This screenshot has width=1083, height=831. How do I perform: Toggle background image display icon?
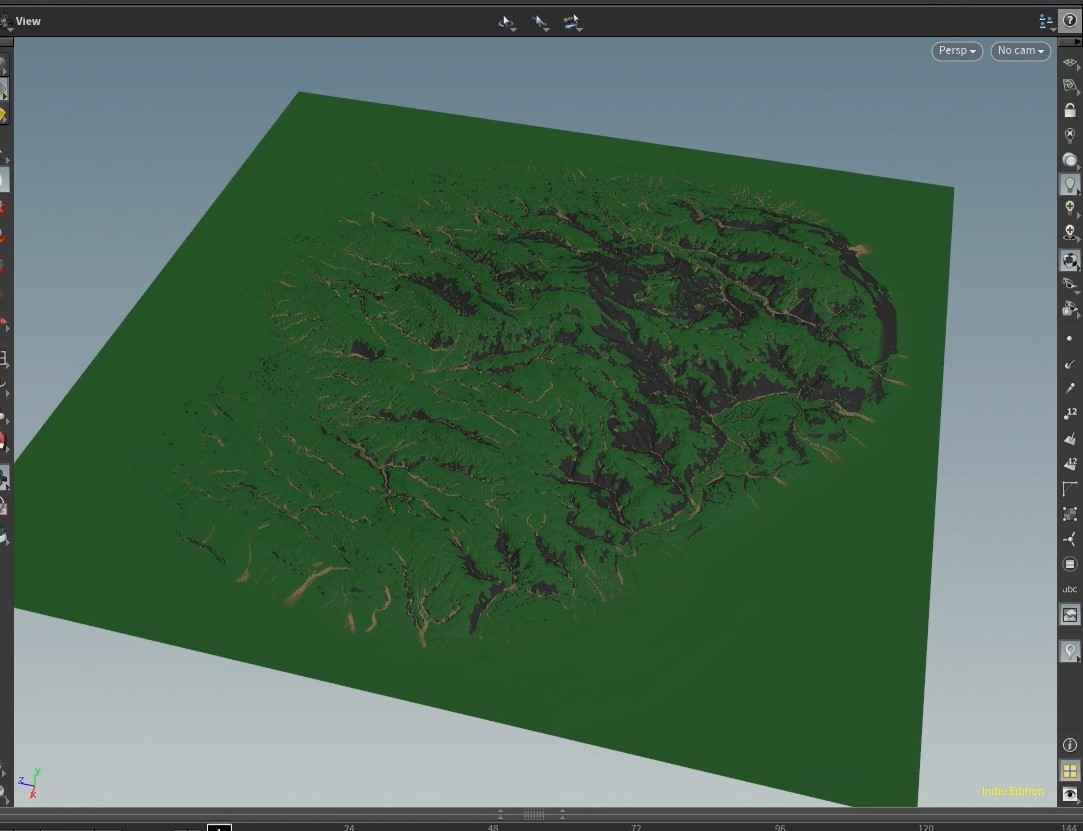[1070, 615]
